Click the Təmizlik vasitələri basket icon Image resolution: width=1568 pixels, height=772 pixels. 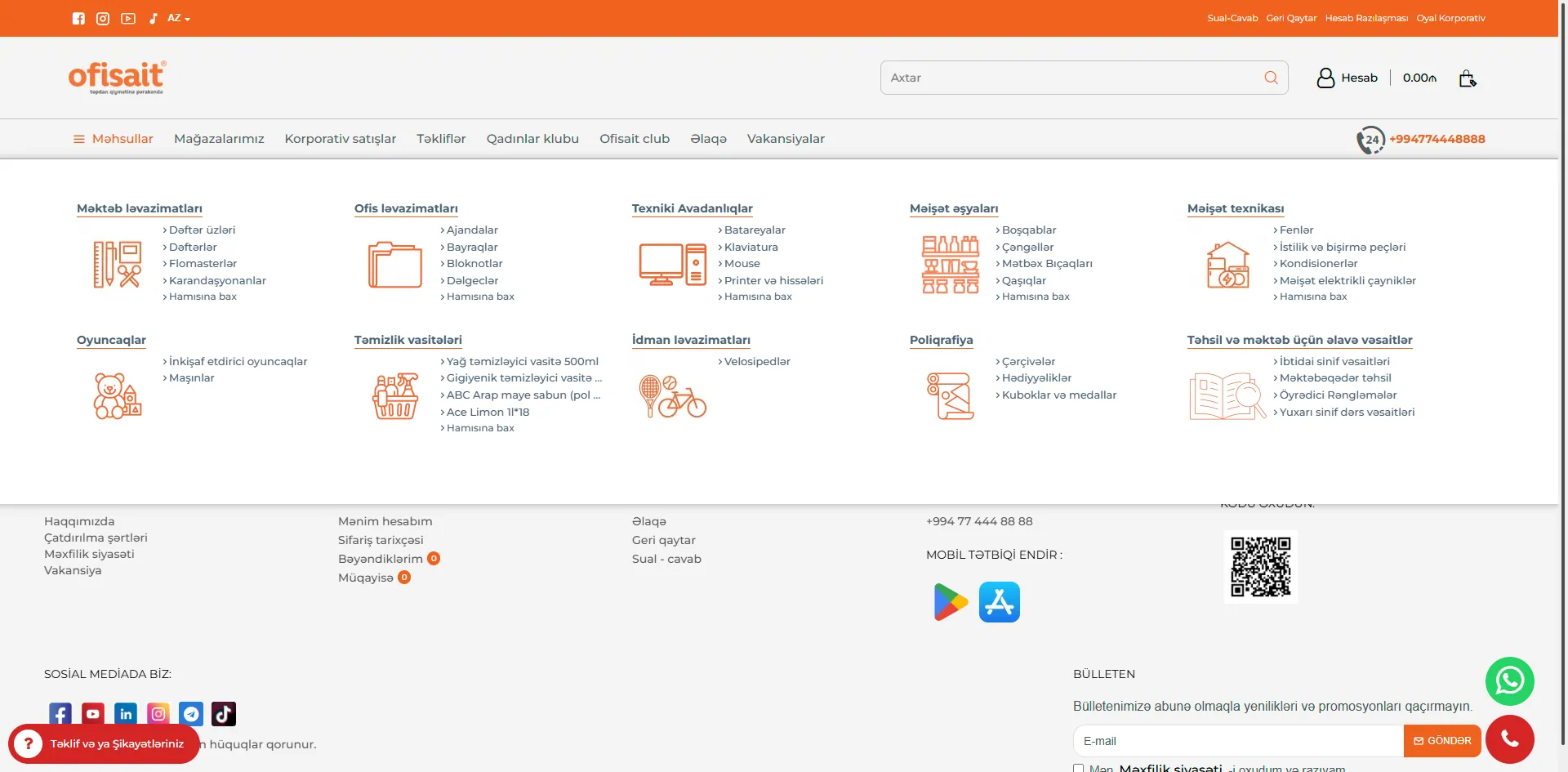pyautogui.click(x=395, y=396)
